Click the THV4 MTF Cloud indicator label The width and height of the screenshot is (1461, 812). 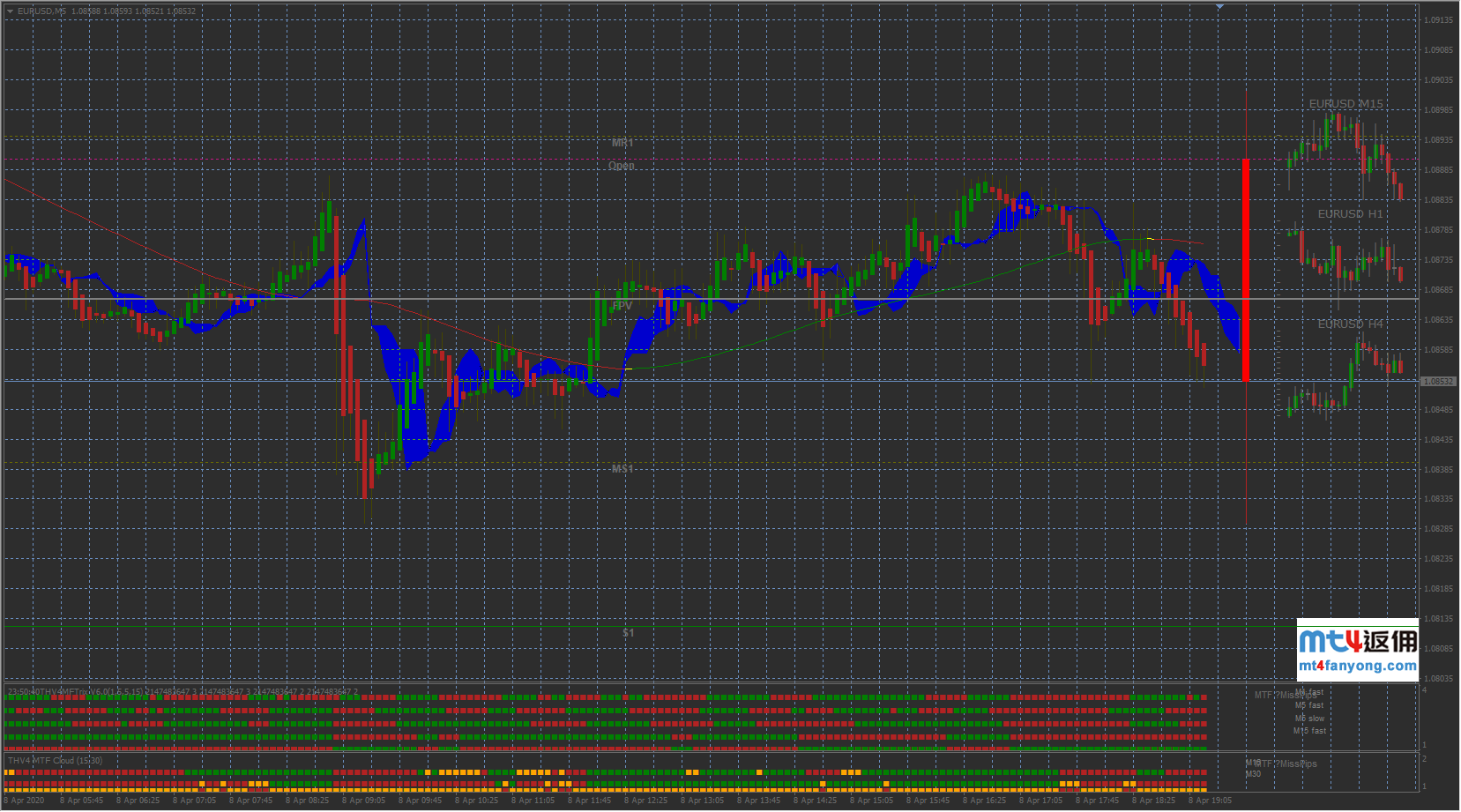[55, 761]
